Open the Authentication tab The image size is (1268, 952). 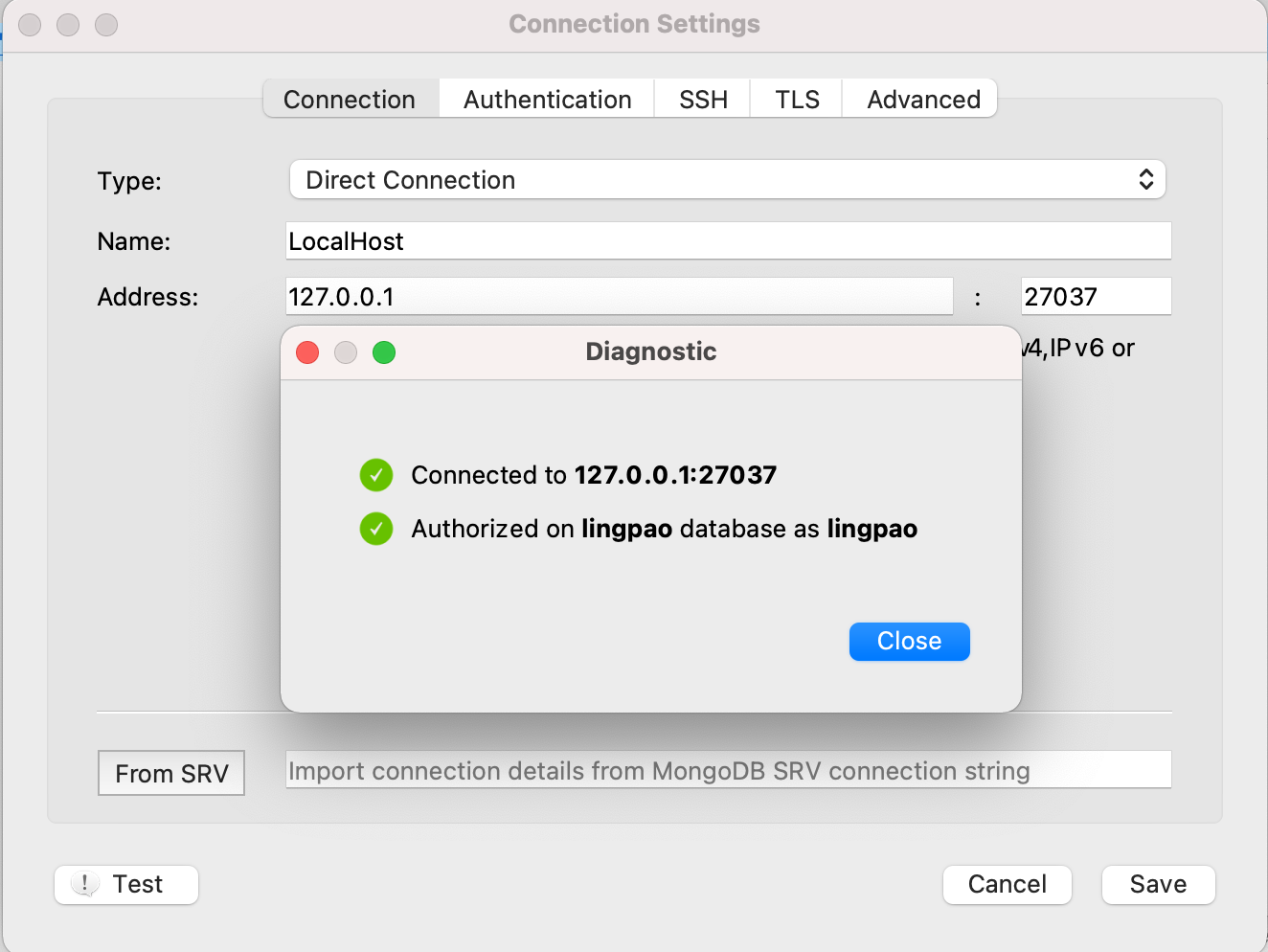click(x=547, y=99)
